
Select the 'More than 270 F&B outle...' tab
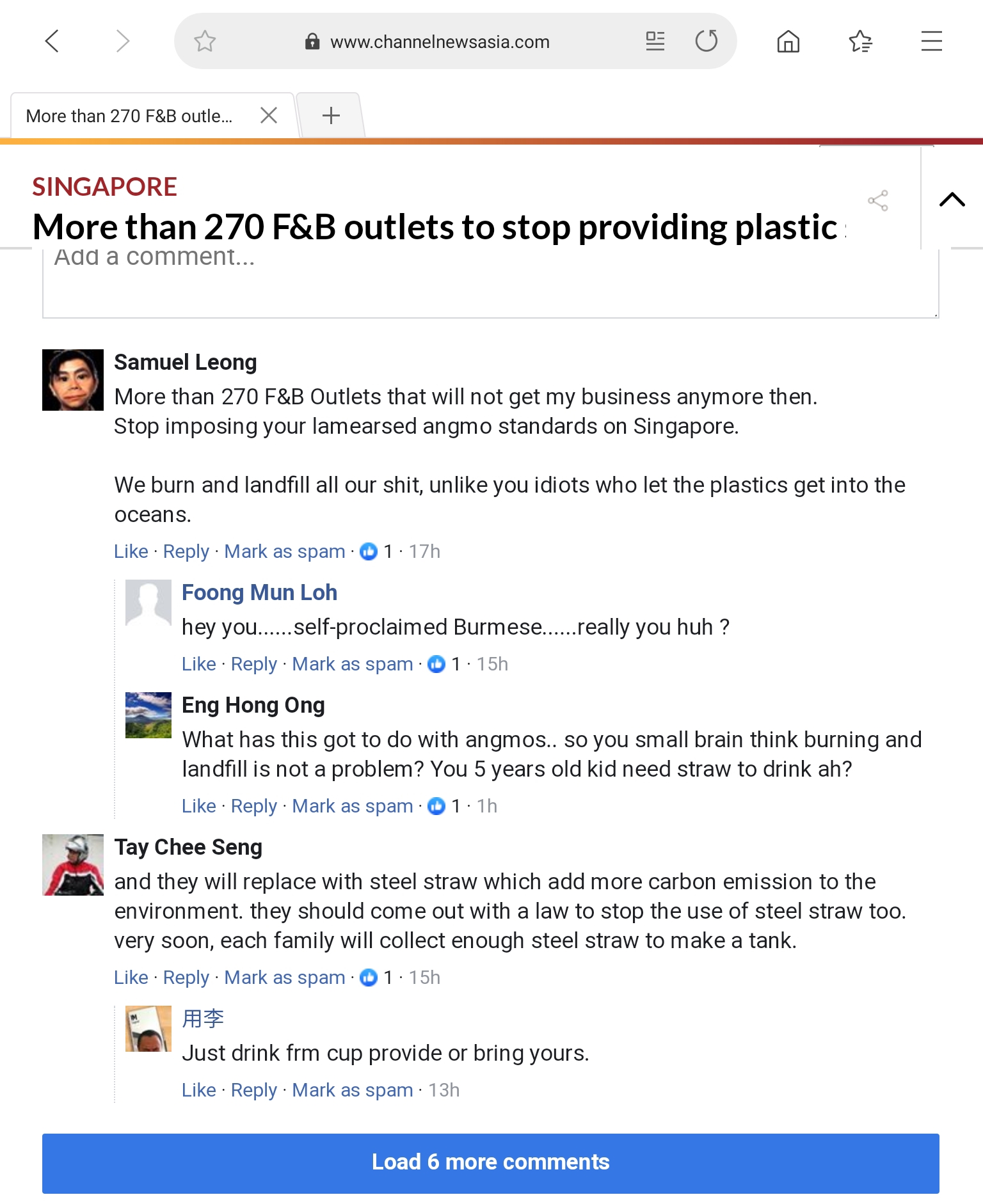129,116
